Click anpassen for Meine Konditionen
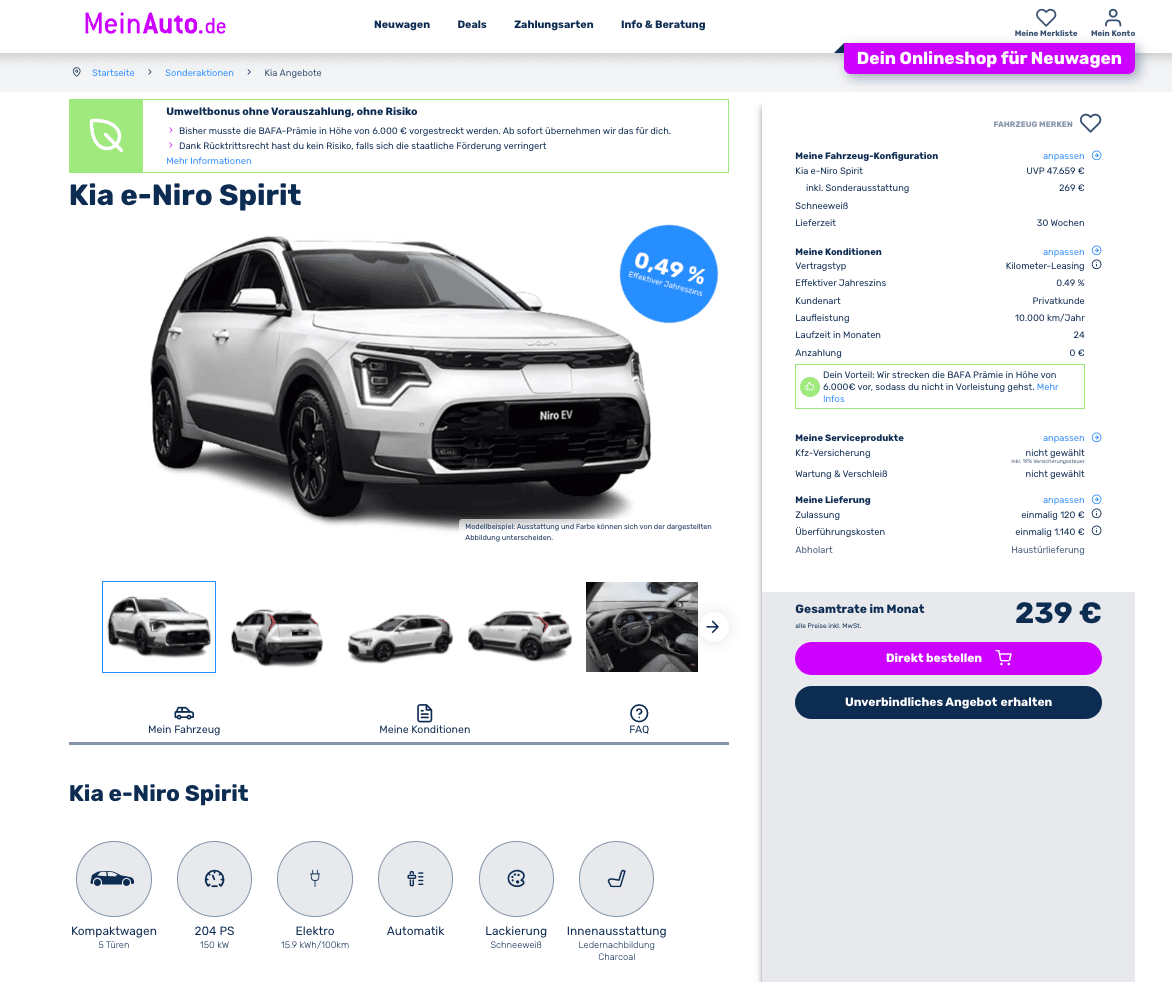 pyautogui.click(x=1063, y=252)
